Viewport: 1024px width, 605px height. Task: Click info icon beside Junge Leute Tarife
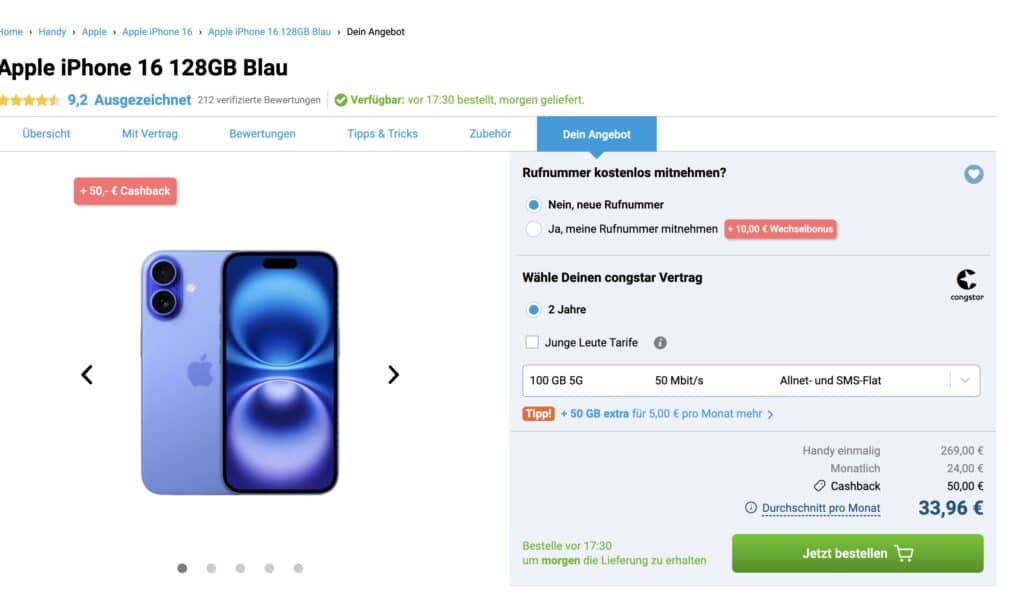tap(660, 343)
